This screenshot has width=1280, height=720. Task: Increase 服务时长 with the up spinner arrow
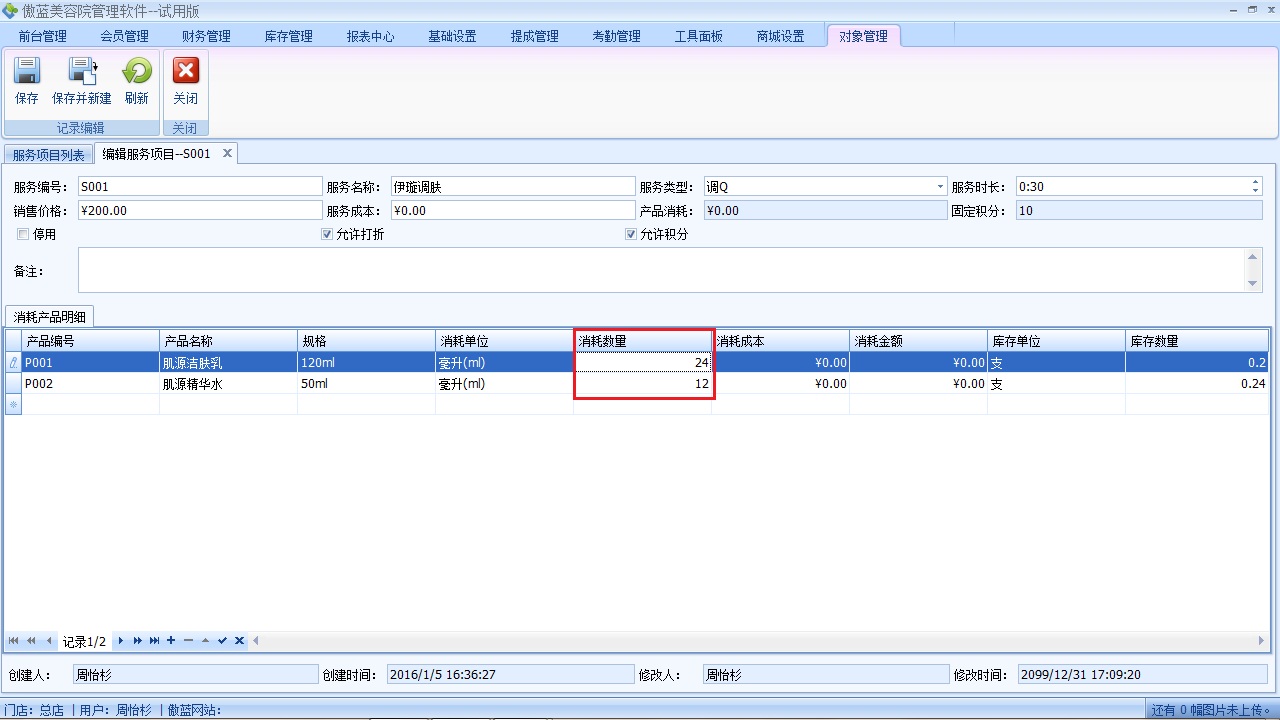point(1256,183)
